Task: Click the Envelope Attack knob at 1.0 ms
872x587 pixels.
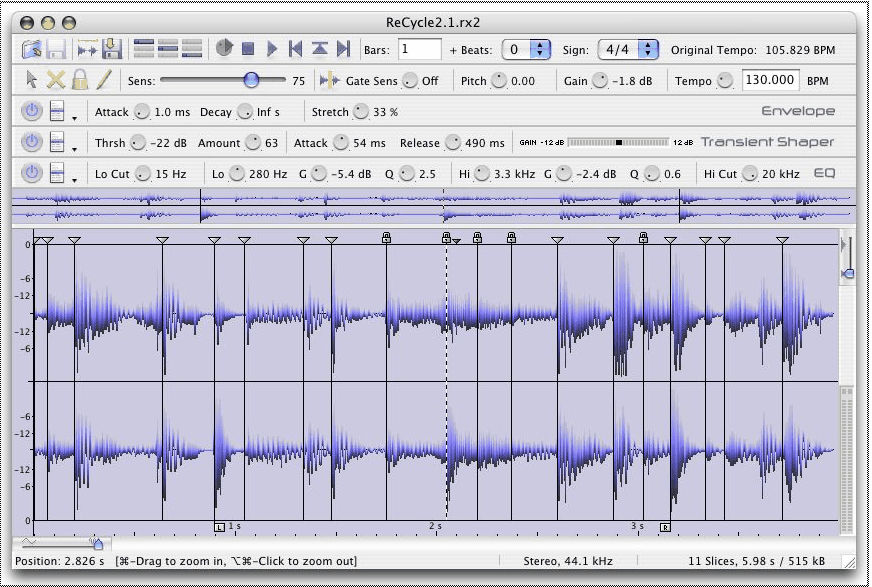Action: [x=142, y=112]
